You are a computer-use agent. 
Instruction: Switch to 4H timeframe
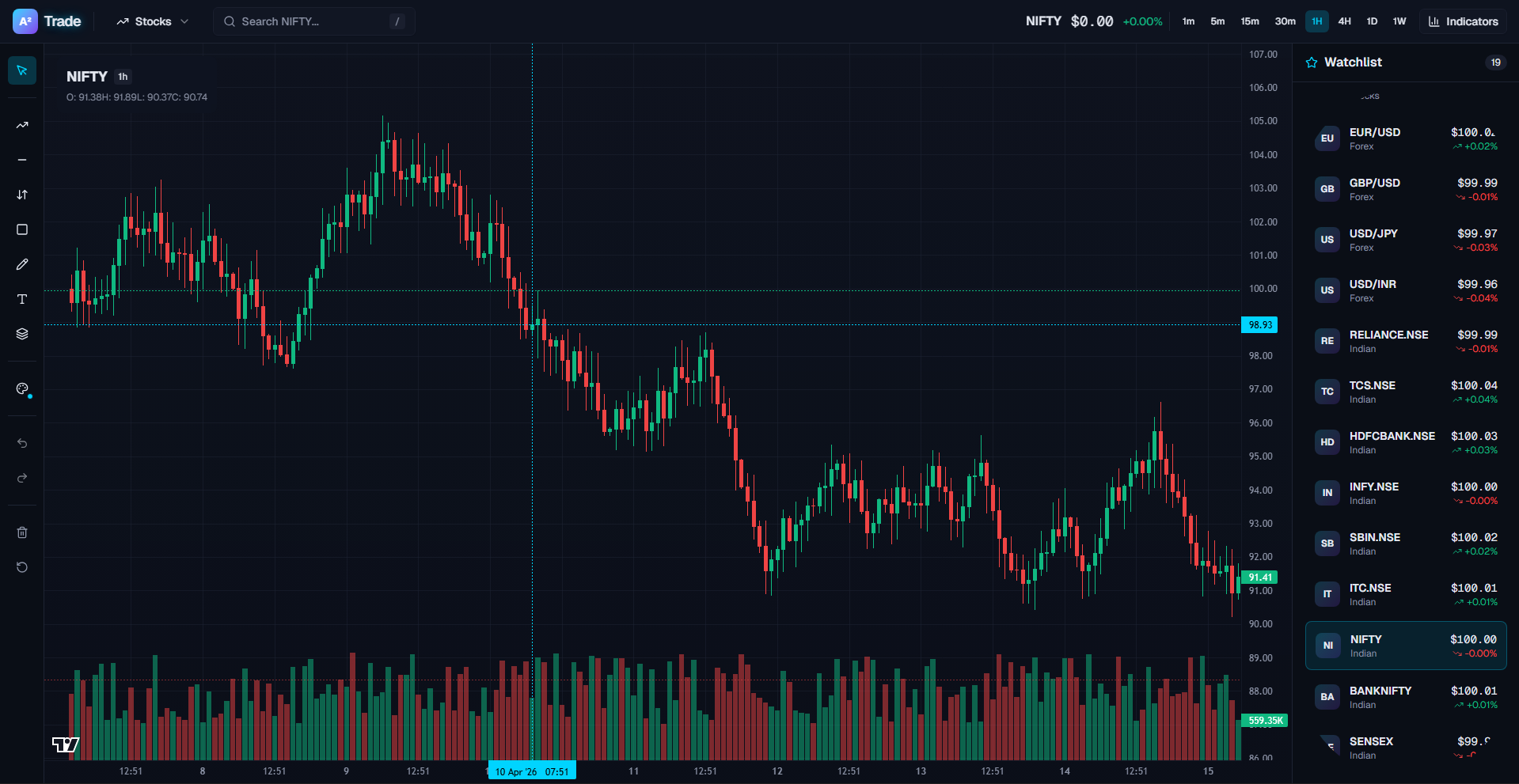(1344, 21)
